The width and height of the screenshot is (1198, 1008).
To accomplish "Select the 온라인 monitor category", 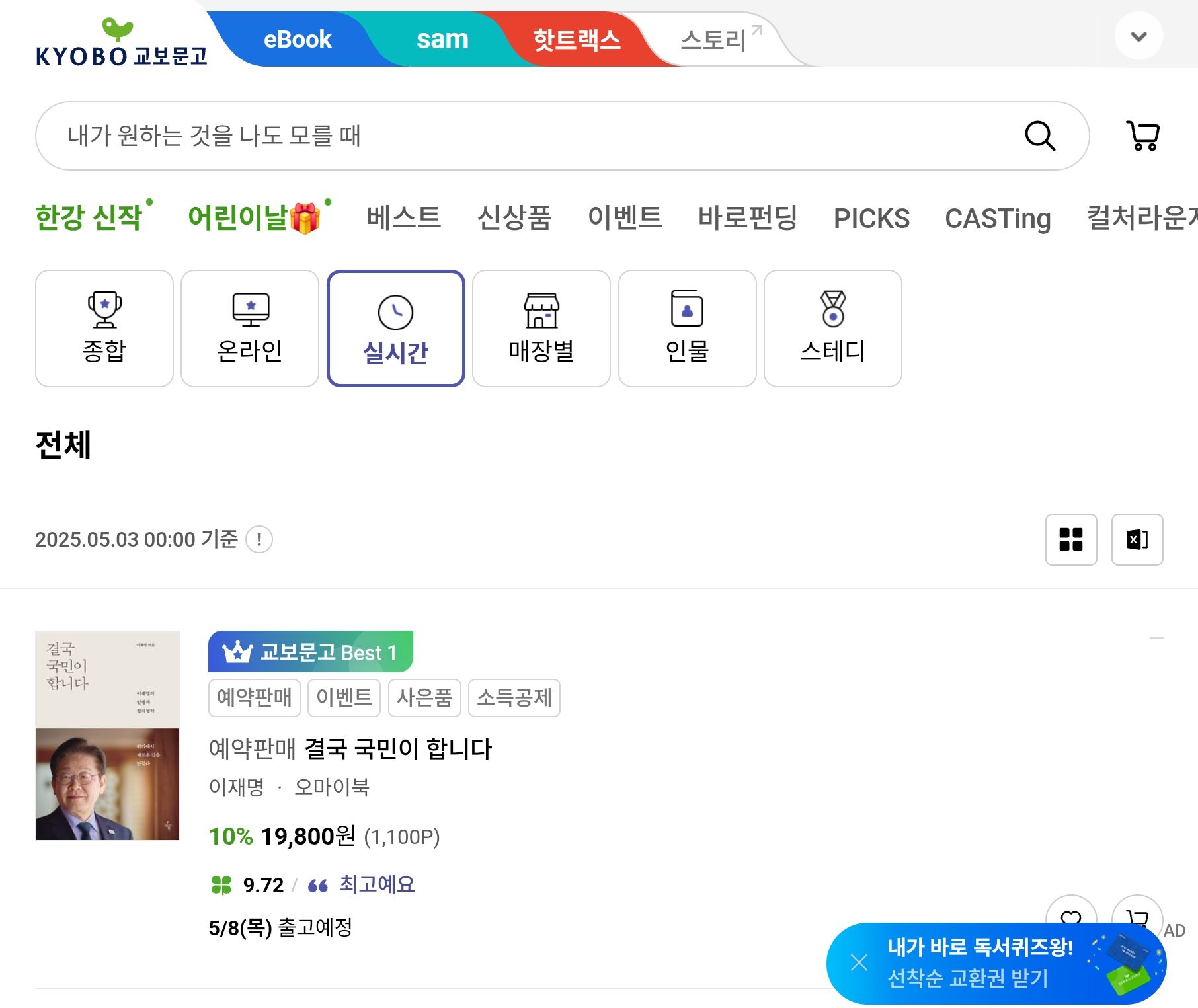I will (250, 329).
